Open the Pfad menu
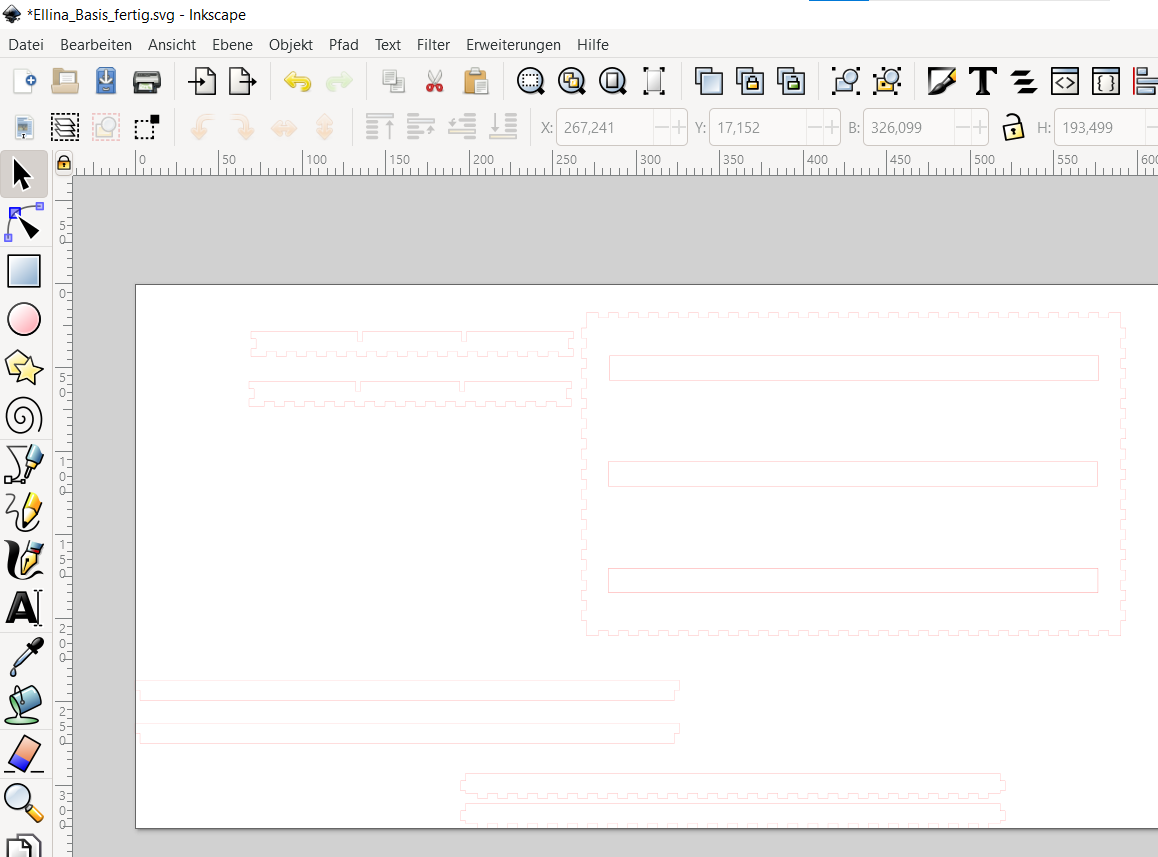This screenshot has height=857, width=1158. (x=343, y=44)
